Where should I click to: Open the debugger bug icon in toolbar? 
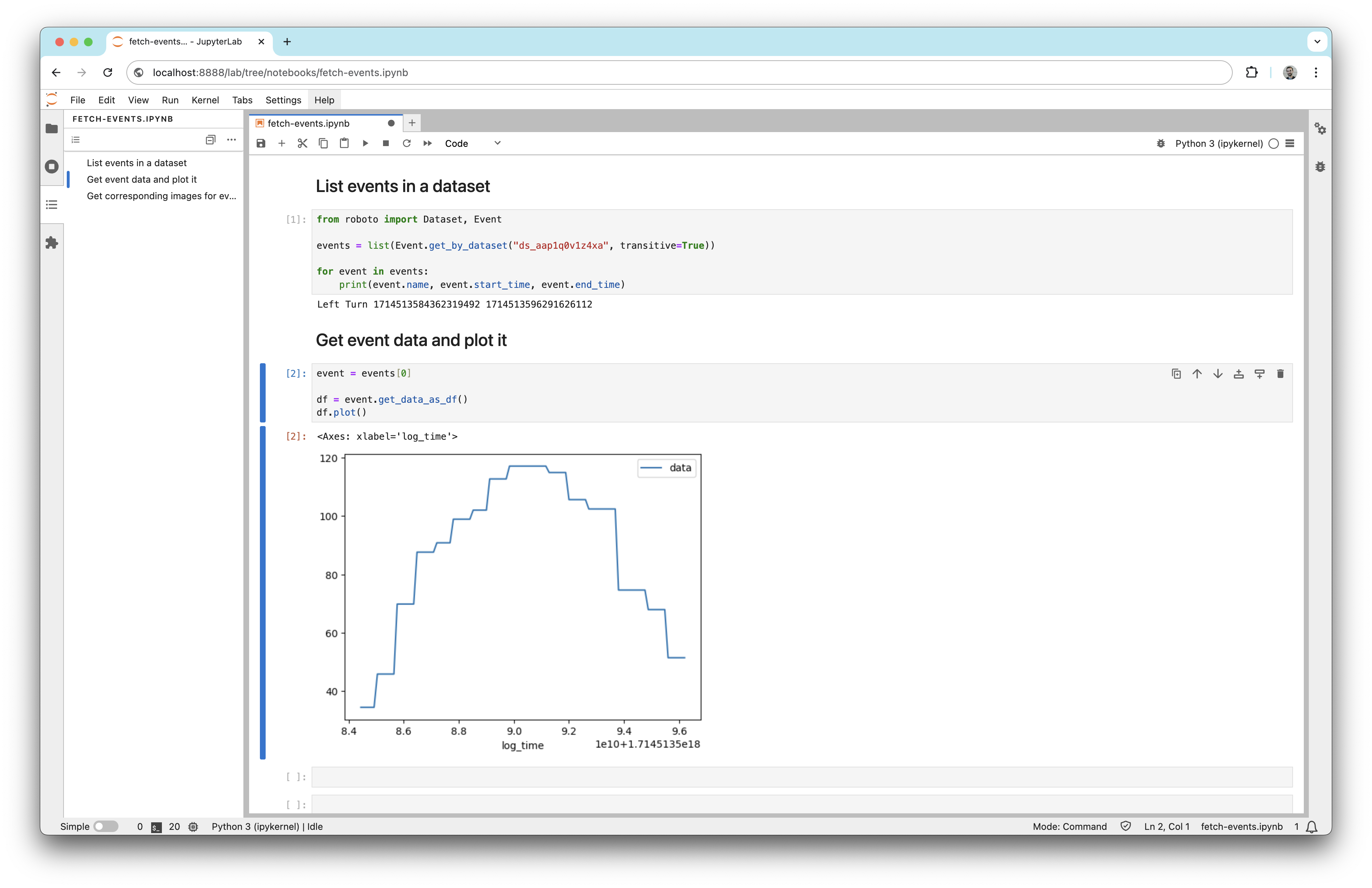click(1161, 144)
